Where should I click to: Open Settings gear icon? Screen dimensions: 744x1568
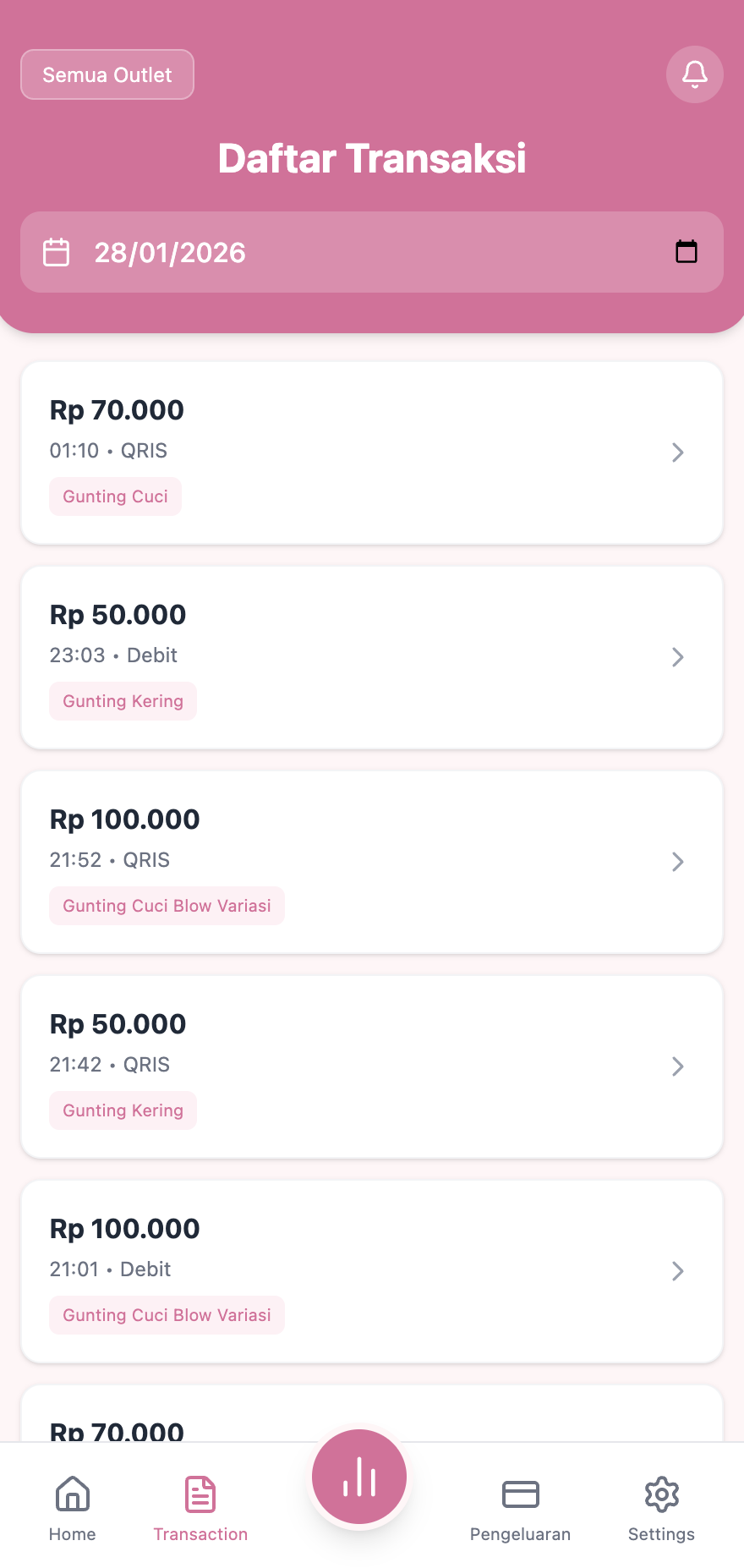[x=661, y=1494]
